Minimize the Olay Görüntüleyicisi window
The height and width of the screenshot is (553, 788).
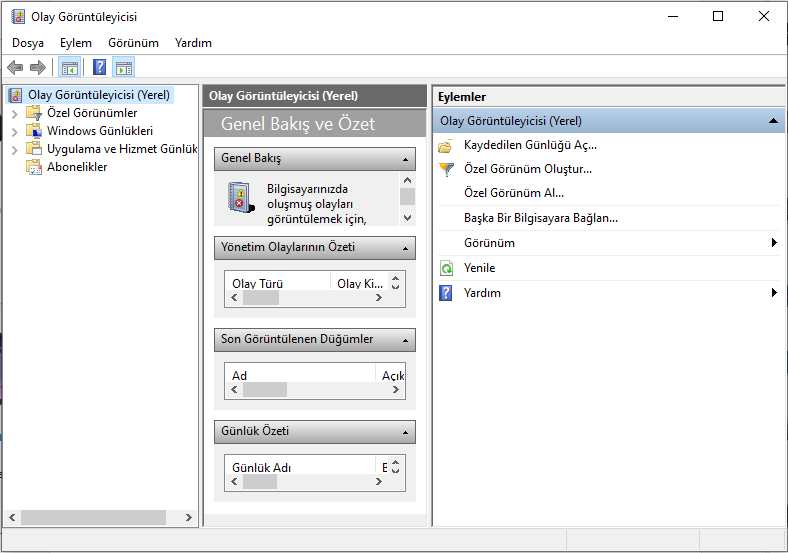(672, 16)
